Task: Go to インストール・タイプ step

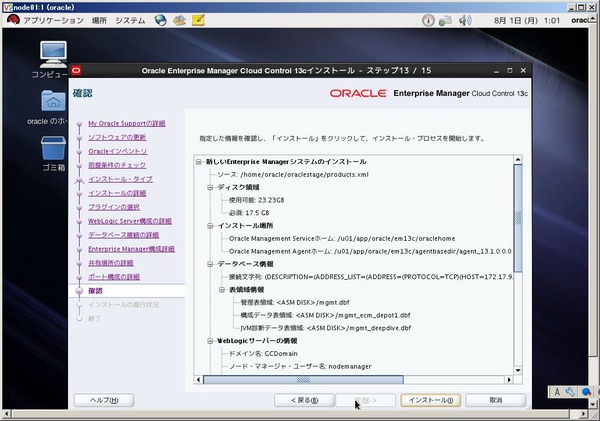Action: tap(121, 179)
